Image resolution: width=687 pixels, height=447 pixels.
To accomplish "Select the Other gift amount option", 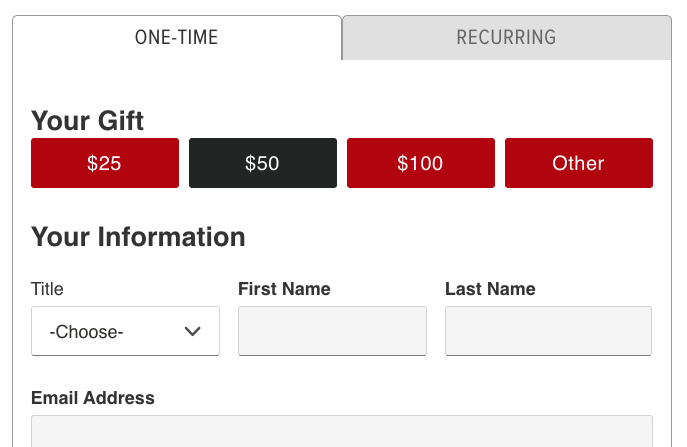I will tap(578, 163).
